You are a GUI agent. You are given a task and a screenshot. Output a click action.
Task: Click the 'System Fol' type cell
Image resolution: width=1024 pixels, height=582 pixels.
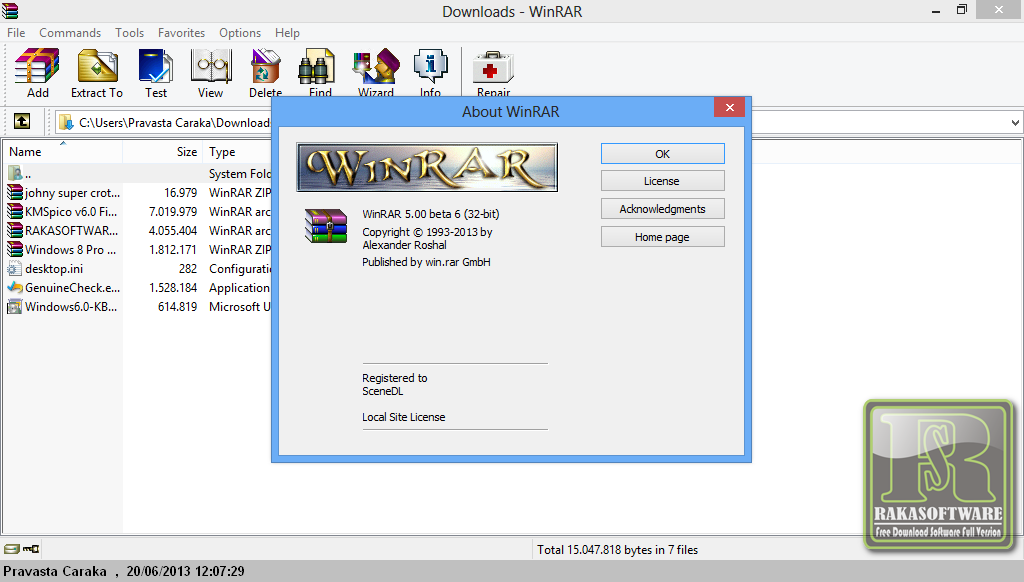point(240,174)
